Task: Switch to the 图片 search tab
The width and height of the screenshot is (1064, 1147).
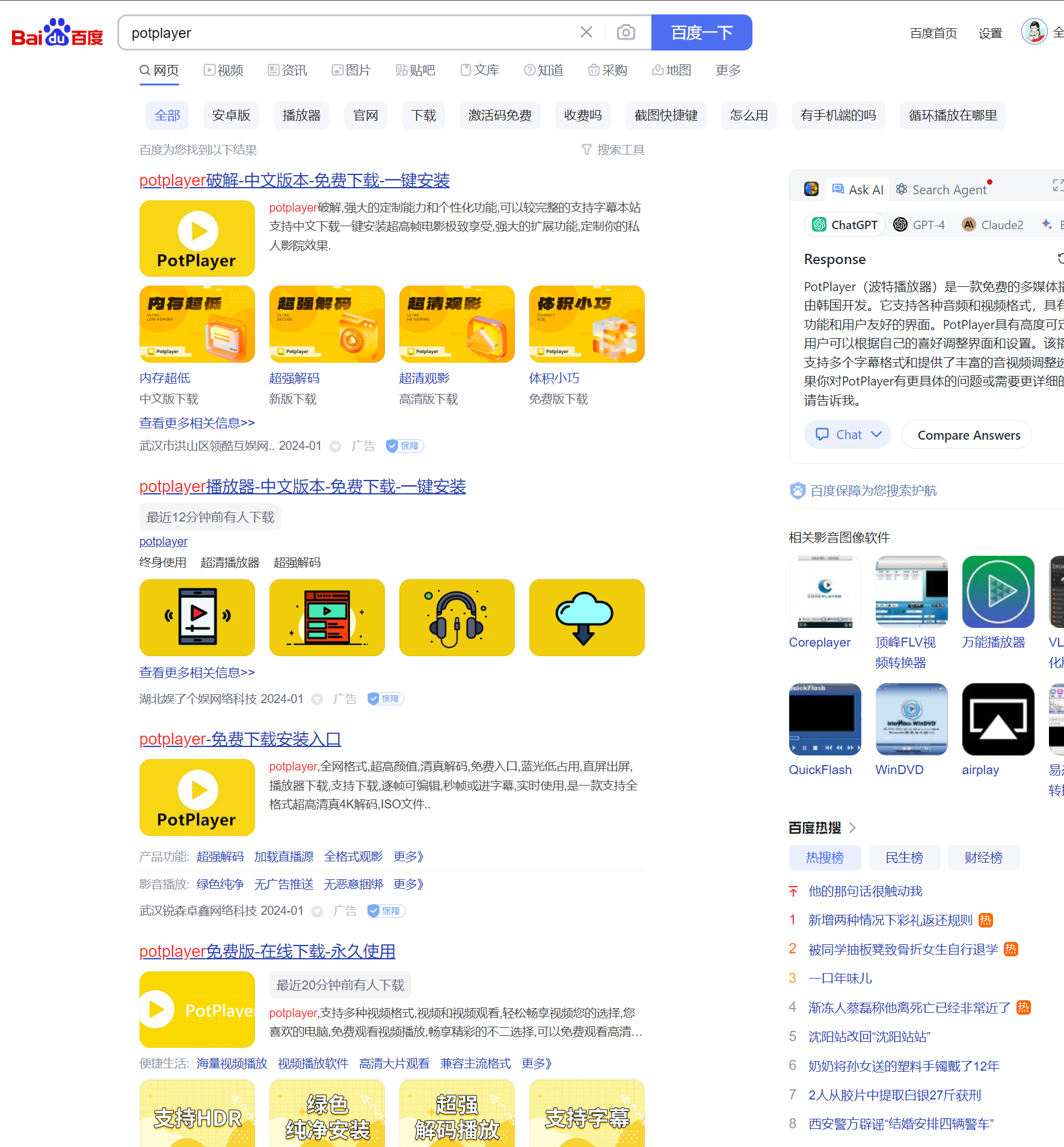Action: 351,70
